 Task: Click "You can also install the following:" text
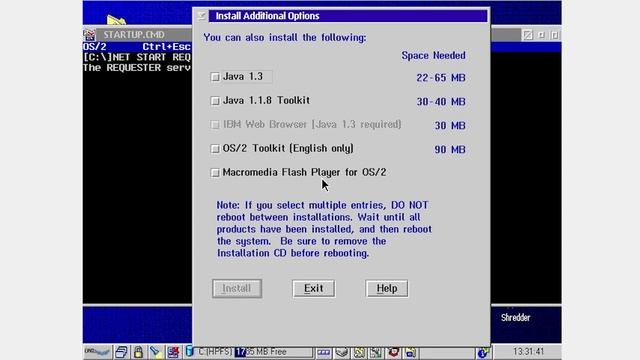(285, 38)
